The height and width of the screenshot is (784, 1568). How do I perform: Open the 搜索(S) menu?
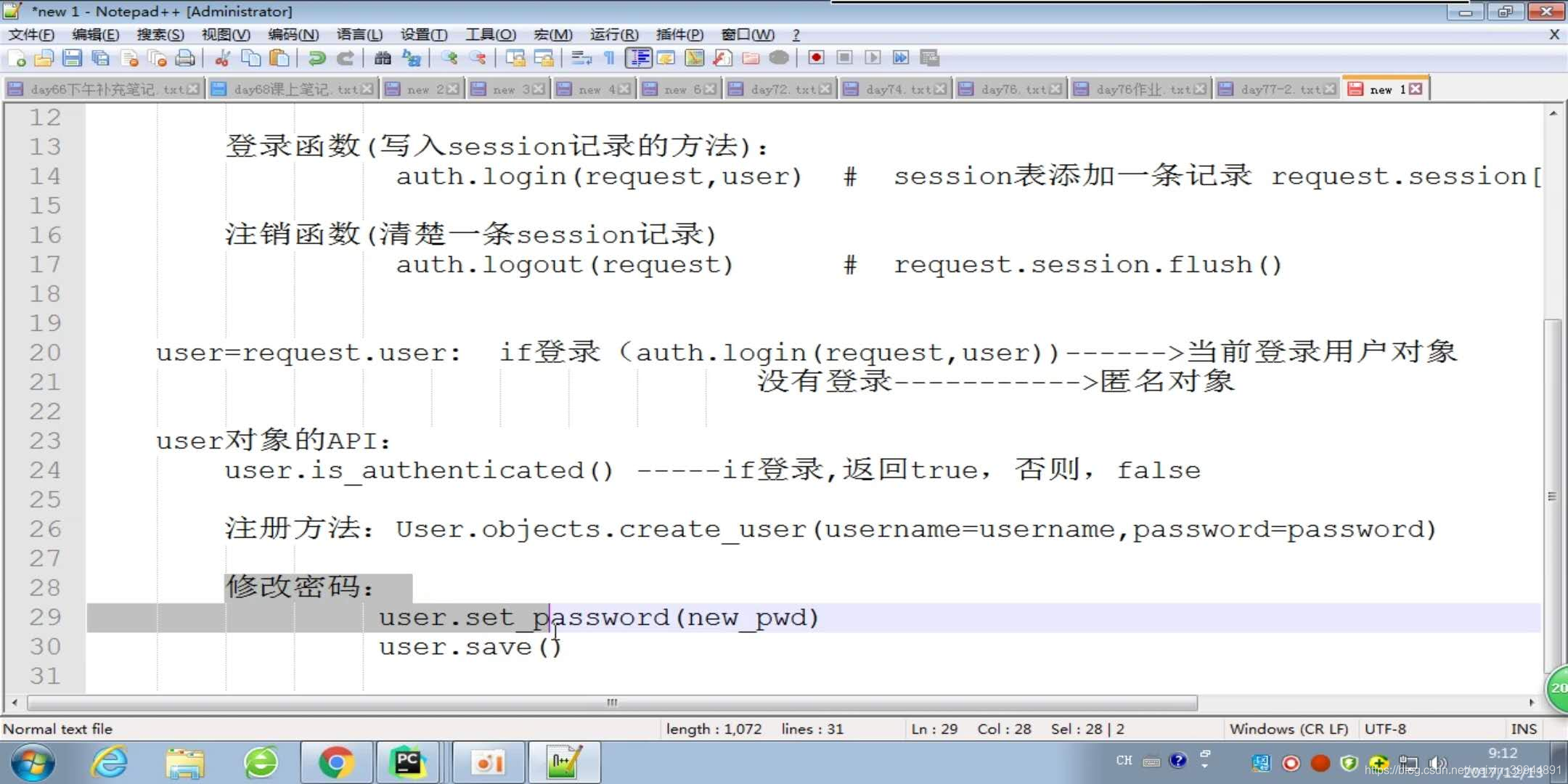160,35
